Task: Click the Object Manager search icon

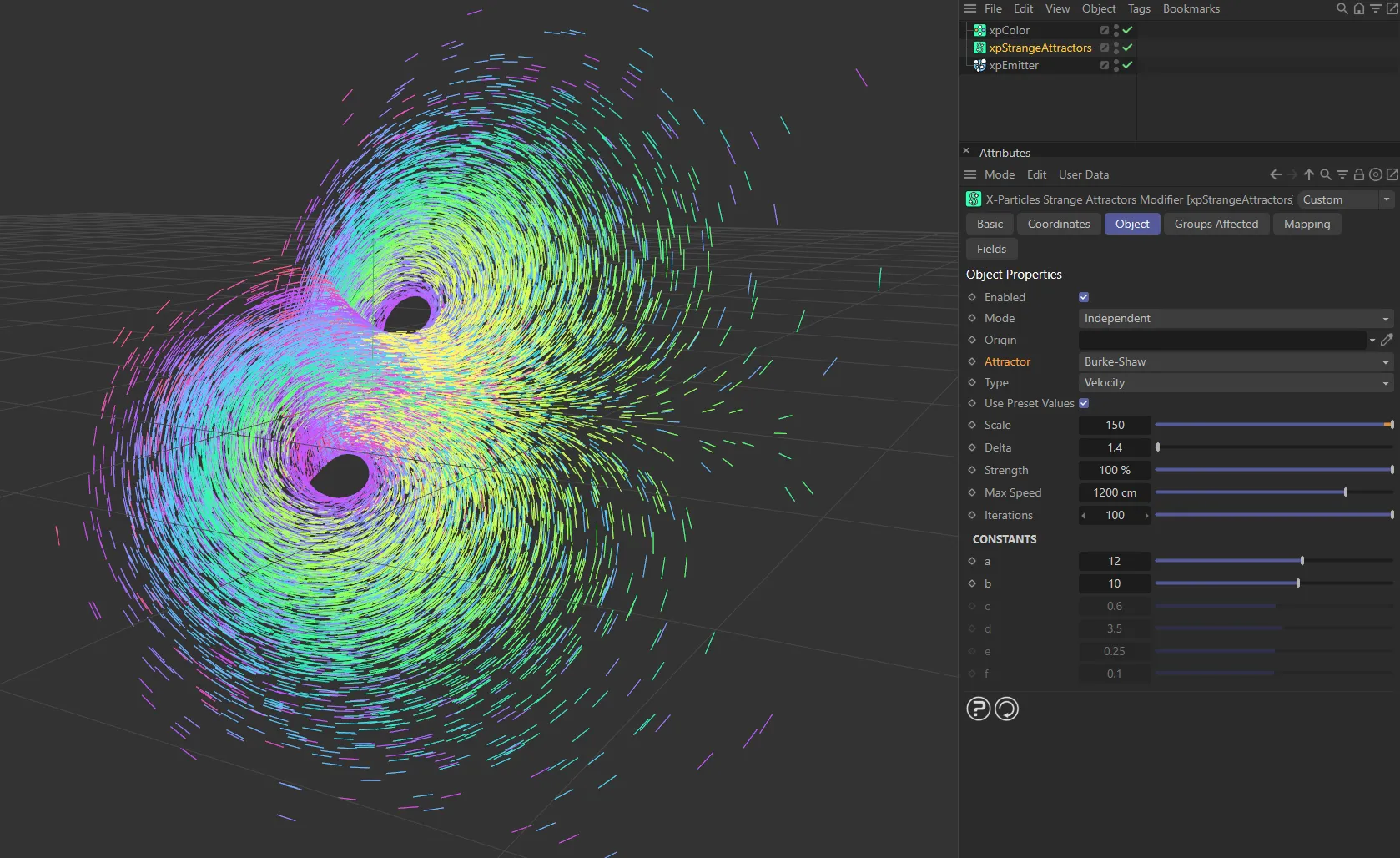Action: pos(1342,8)
